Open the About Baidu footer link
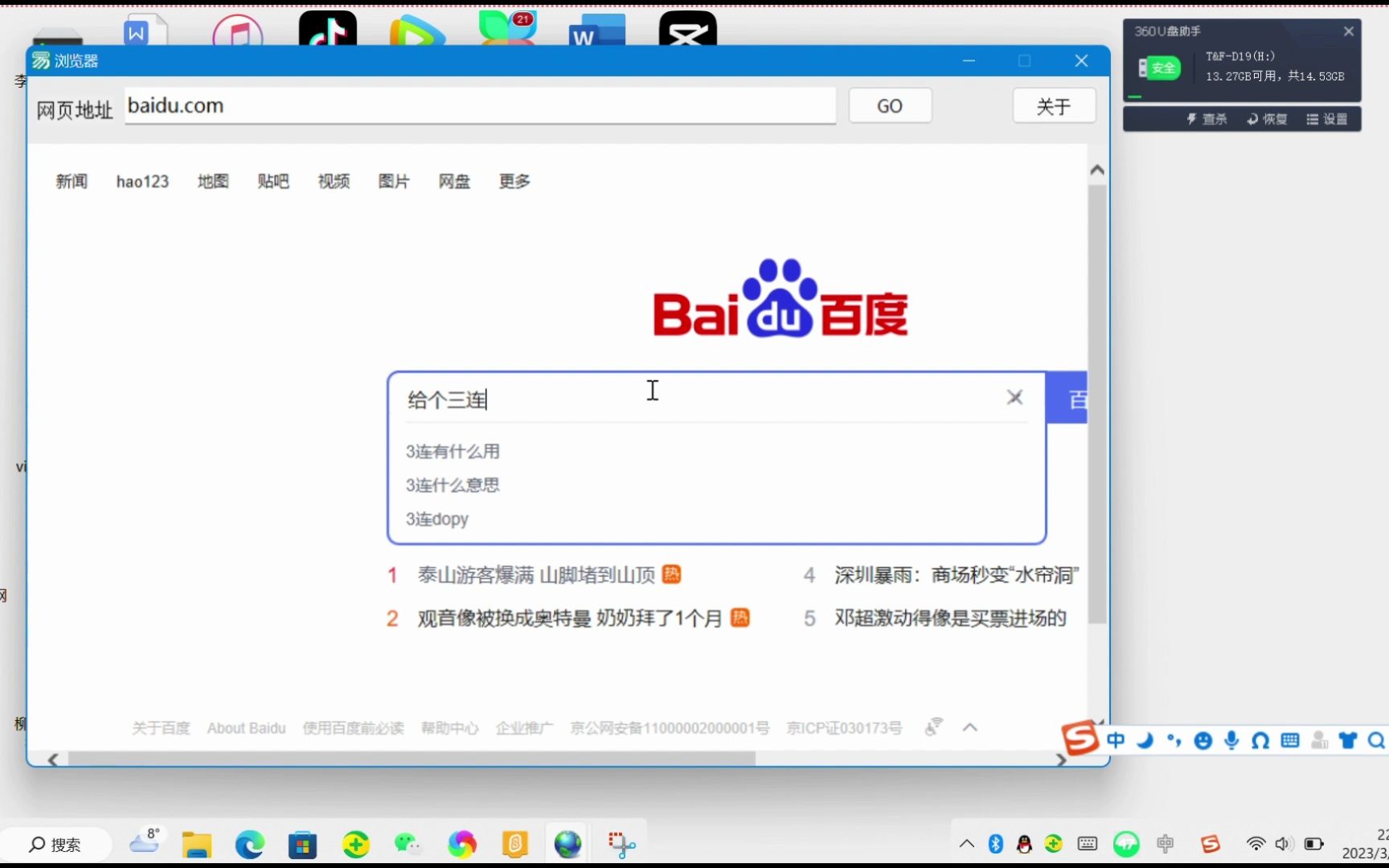 click(x=247, y=728)
